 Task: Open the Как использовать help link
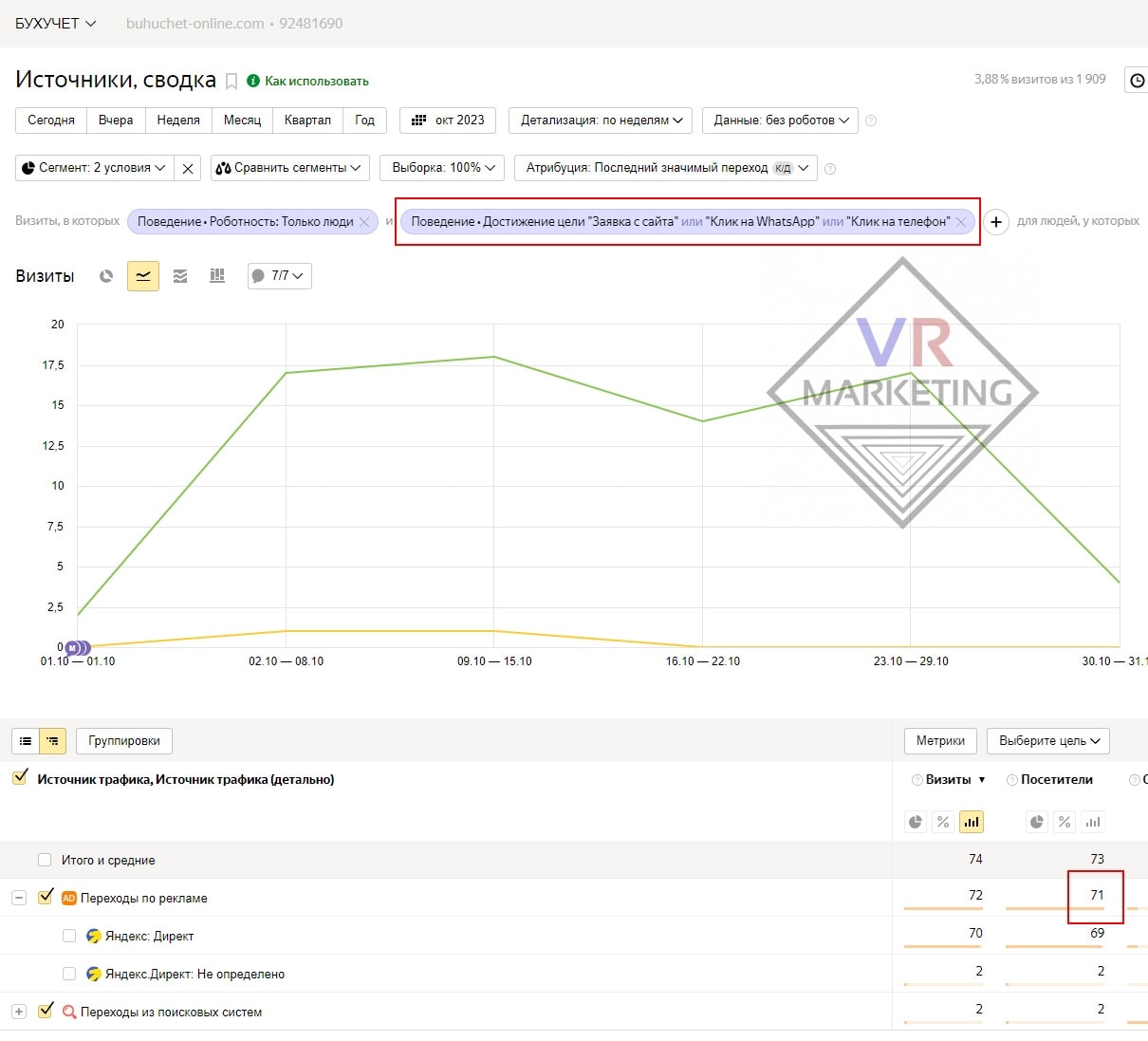click(317, 82)
